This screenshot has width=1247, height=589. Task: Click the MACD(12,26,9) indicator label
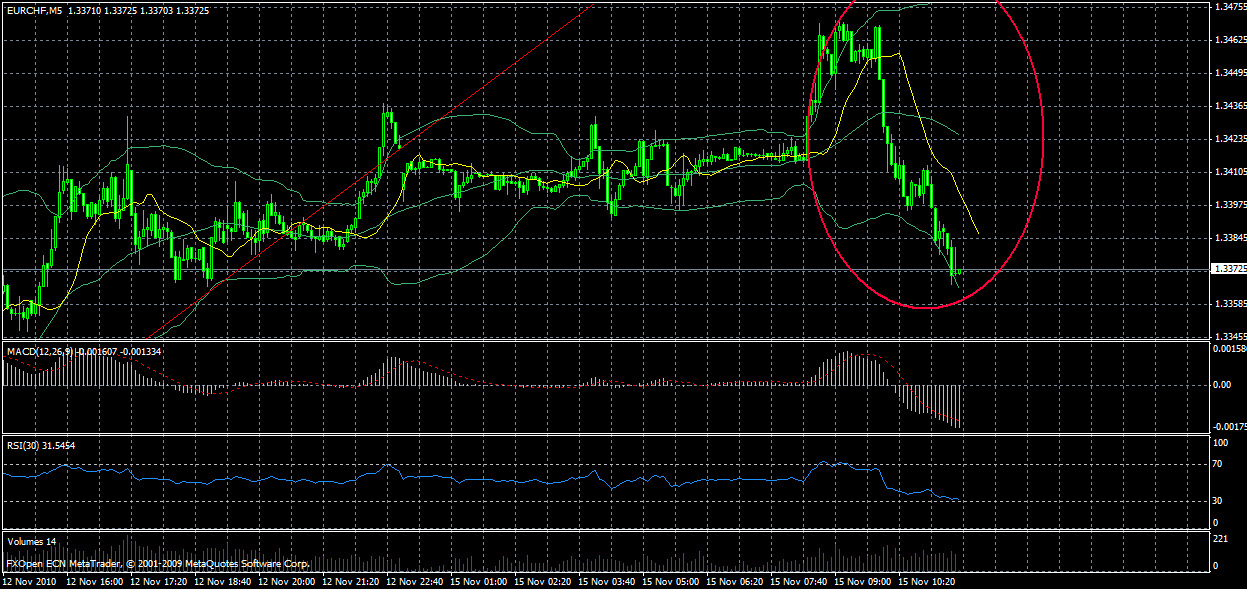click(39, 351)
